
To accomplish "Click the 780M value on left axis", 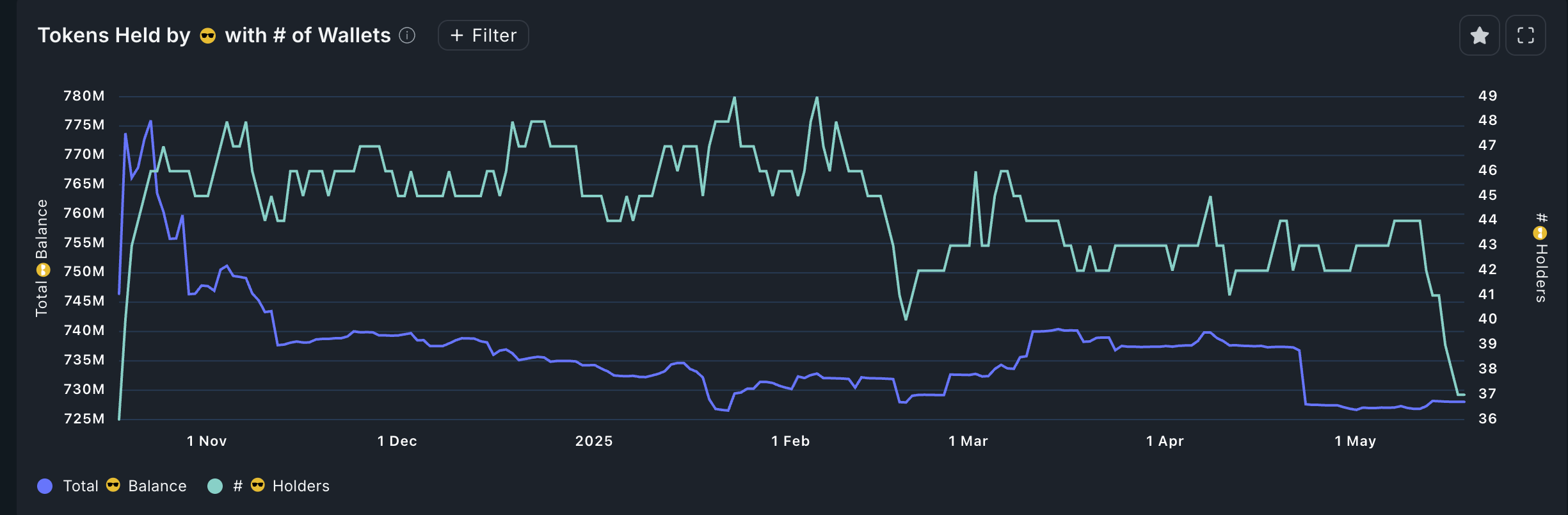I will pos(84,96).
